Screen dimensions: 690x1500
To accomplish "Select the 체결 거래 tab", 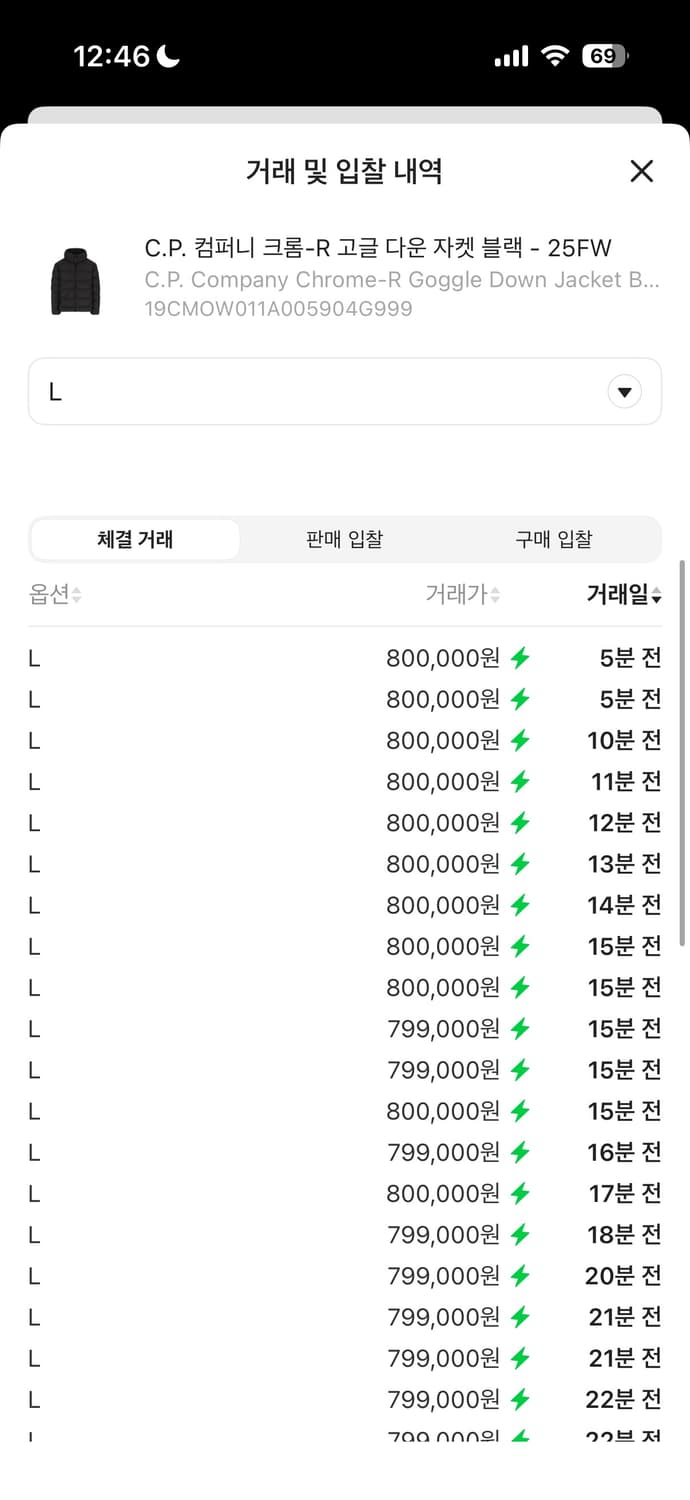I will click(x=135, y=538).
